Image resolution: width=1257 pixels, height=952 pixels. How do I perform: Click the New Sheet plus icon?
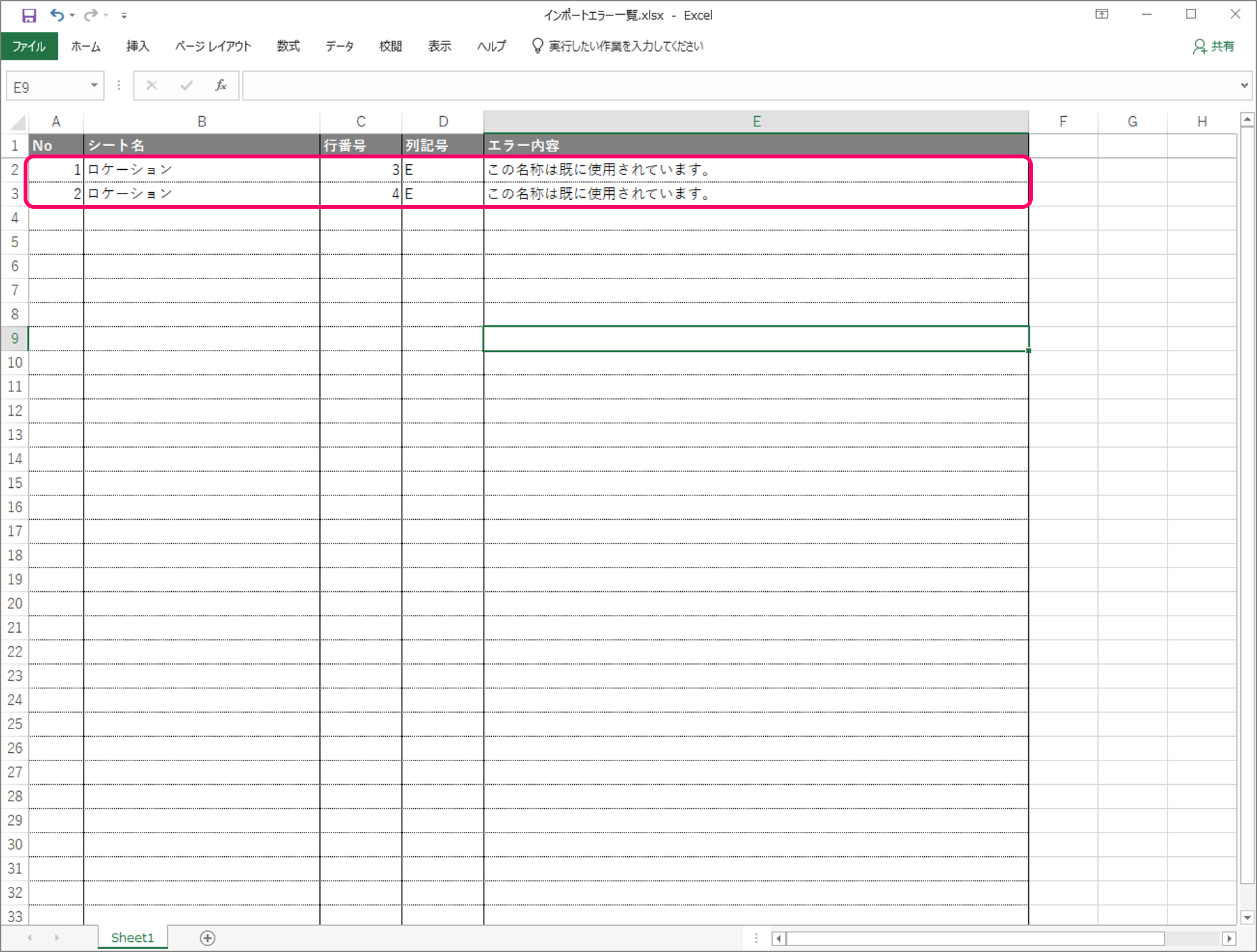[208, 938]
